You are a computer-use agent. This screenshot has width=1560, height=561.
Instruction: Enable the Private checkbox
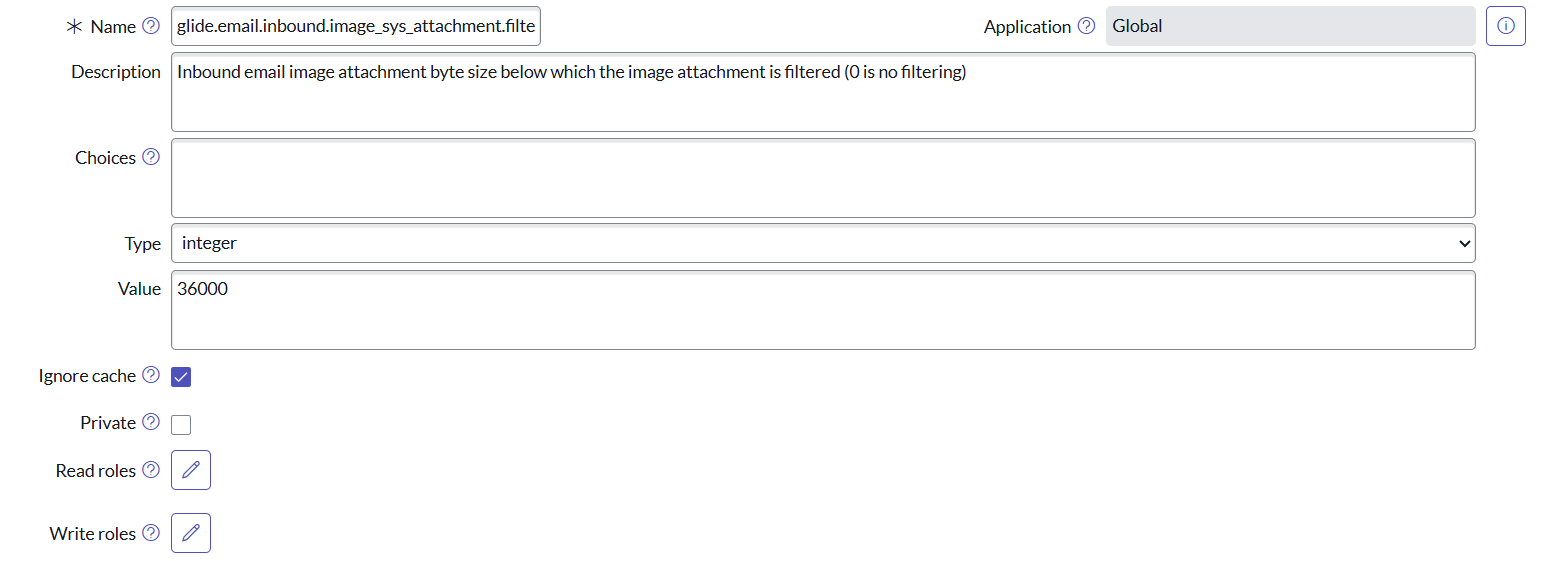[181, 425]
